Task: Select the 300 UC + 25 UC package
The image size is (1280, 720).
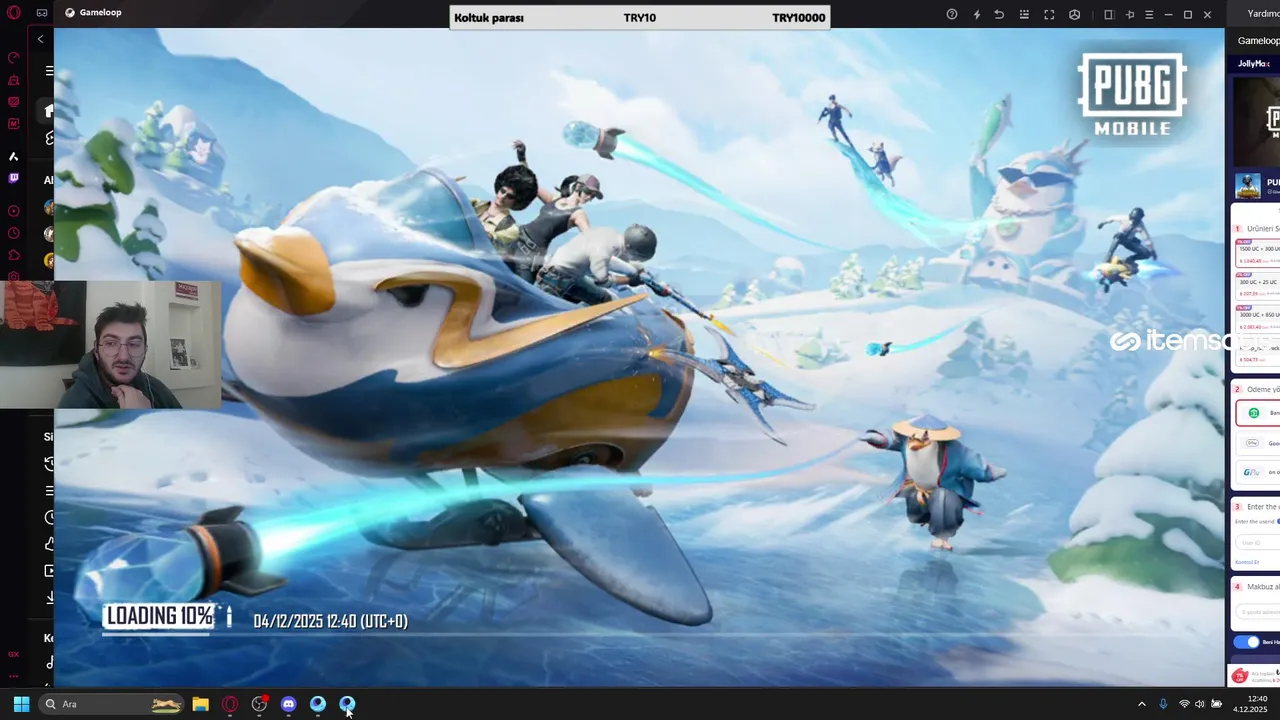Action: click(1258, 285)
